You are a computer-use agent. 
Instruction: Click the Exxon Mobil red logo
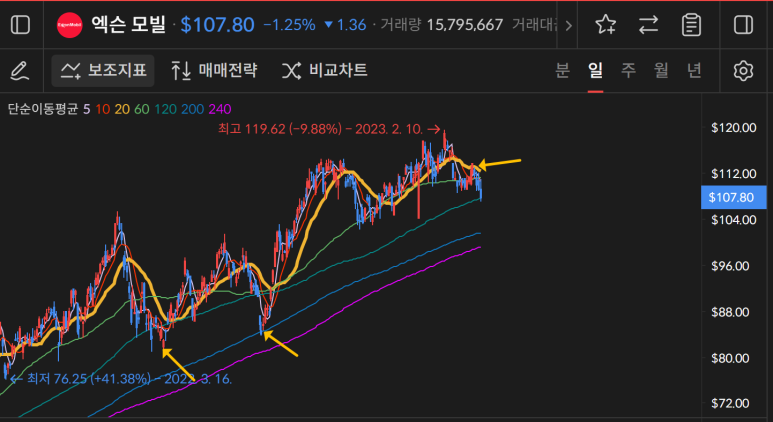click(x=70, y=25)
